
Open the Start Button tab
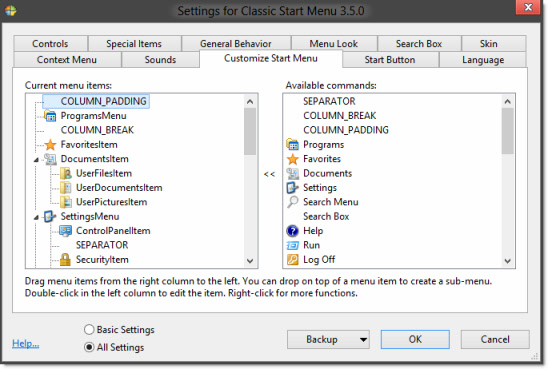point(390,60)
